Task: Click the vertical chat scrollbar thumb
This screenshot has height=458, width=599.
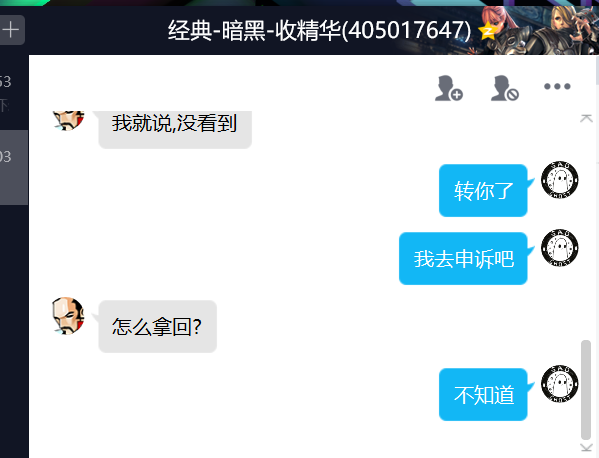Action: [x=586, y=390]
